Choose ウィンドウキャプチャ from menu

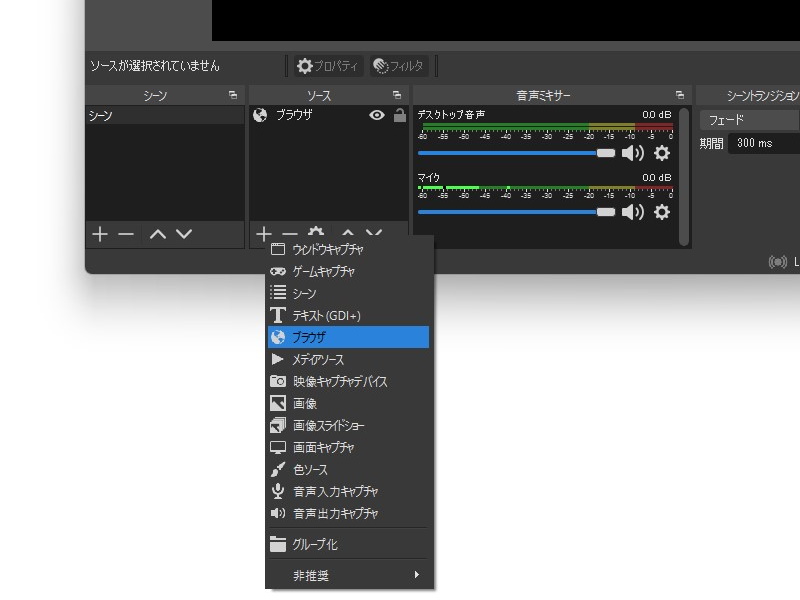[x=348, y=249]
